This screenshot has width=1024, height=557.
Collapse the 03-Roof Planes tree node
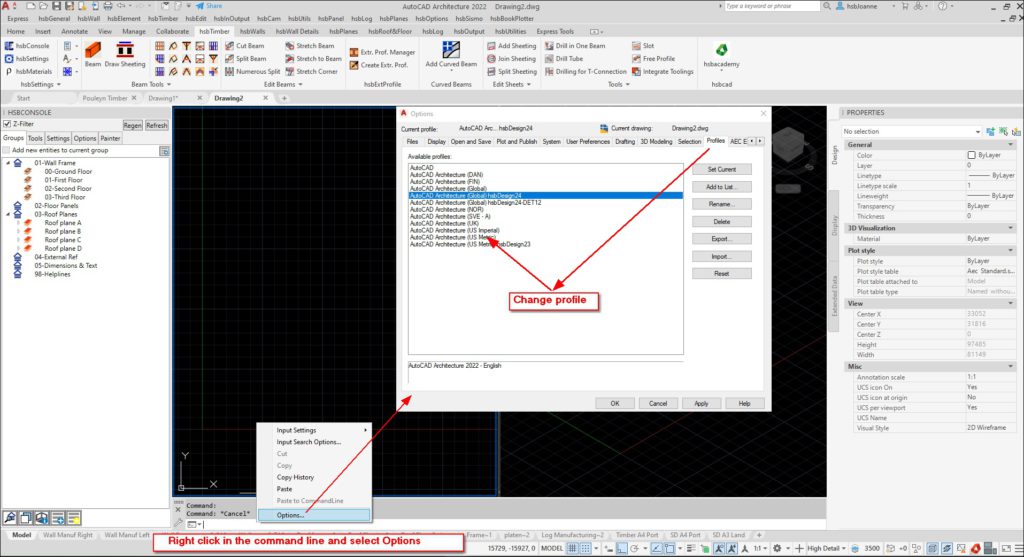click(x=8, y=214)
